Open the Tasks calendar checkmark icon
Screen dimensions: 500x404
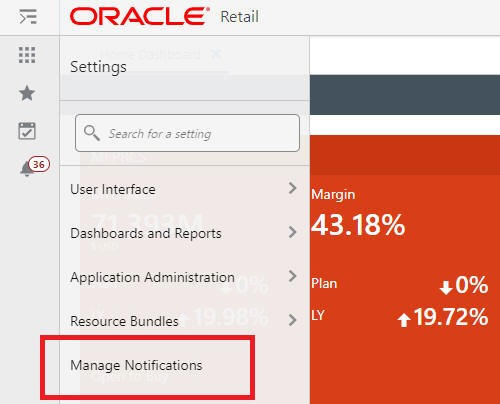[27, 131]
